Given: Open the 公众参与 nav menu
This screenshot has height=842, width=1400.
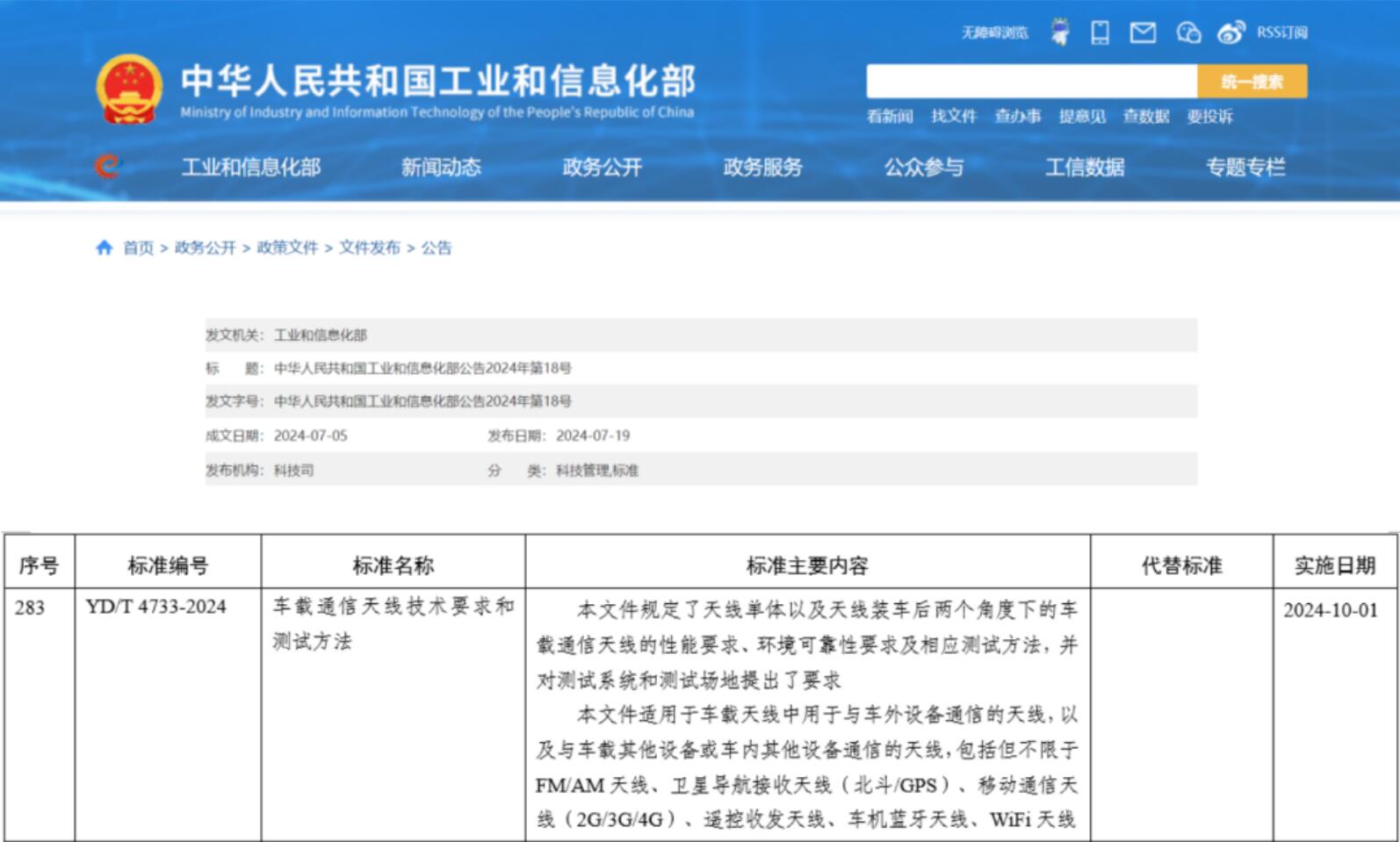Looking at the screenshot, I should [924, 167].
